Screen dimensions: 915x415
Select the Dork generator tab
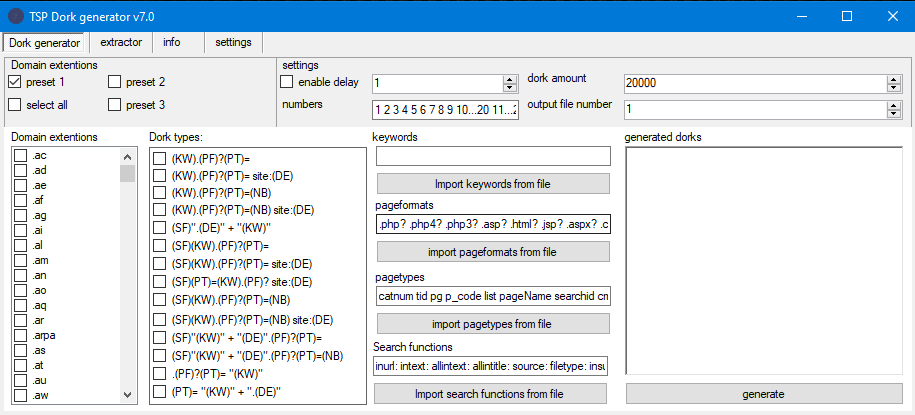coord(45,43)
